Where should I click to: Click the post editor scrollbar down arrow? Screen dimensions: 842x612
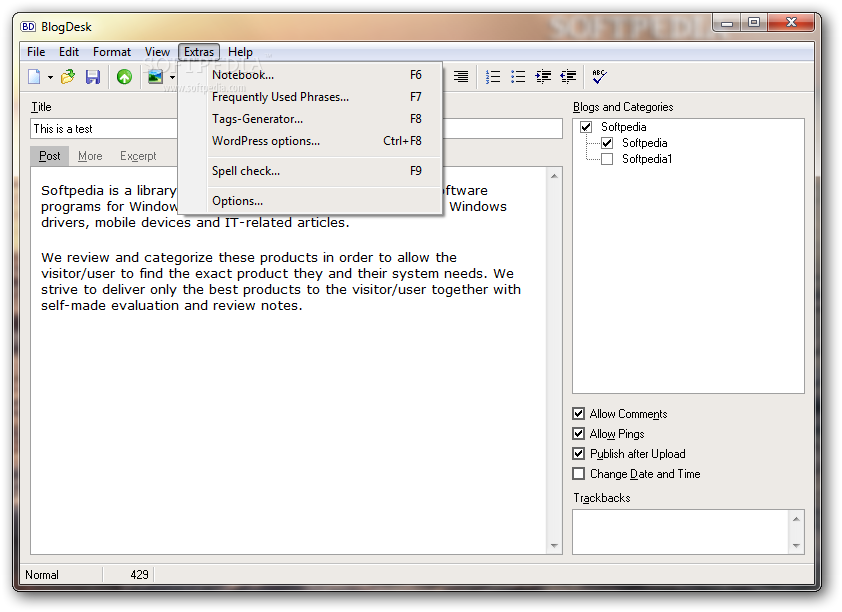pos(554,546)
